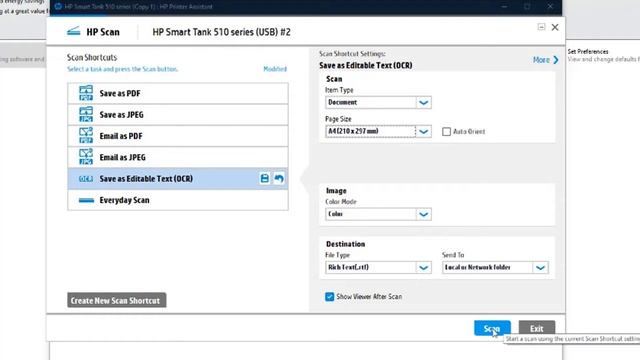This screenshot has height=360, width=640.
Task: Select the Email as JPEG shortcut icon
Action: [x=86, y=157]
